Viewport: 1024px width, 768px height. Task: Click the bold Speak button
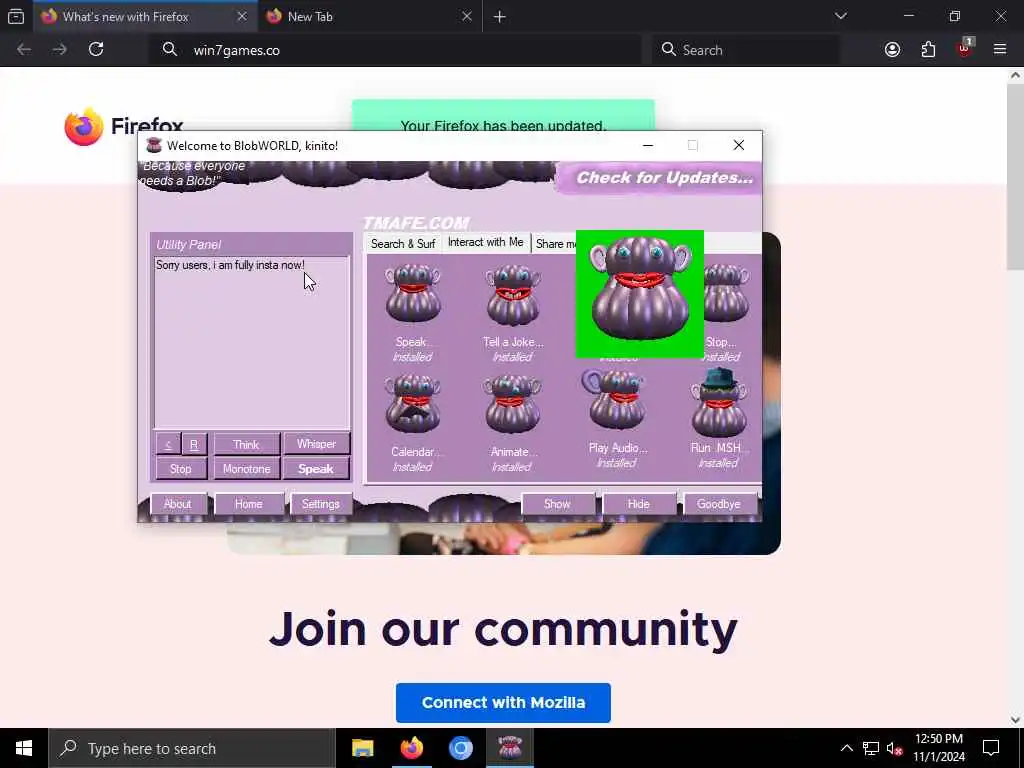click(x=316, y=469)
